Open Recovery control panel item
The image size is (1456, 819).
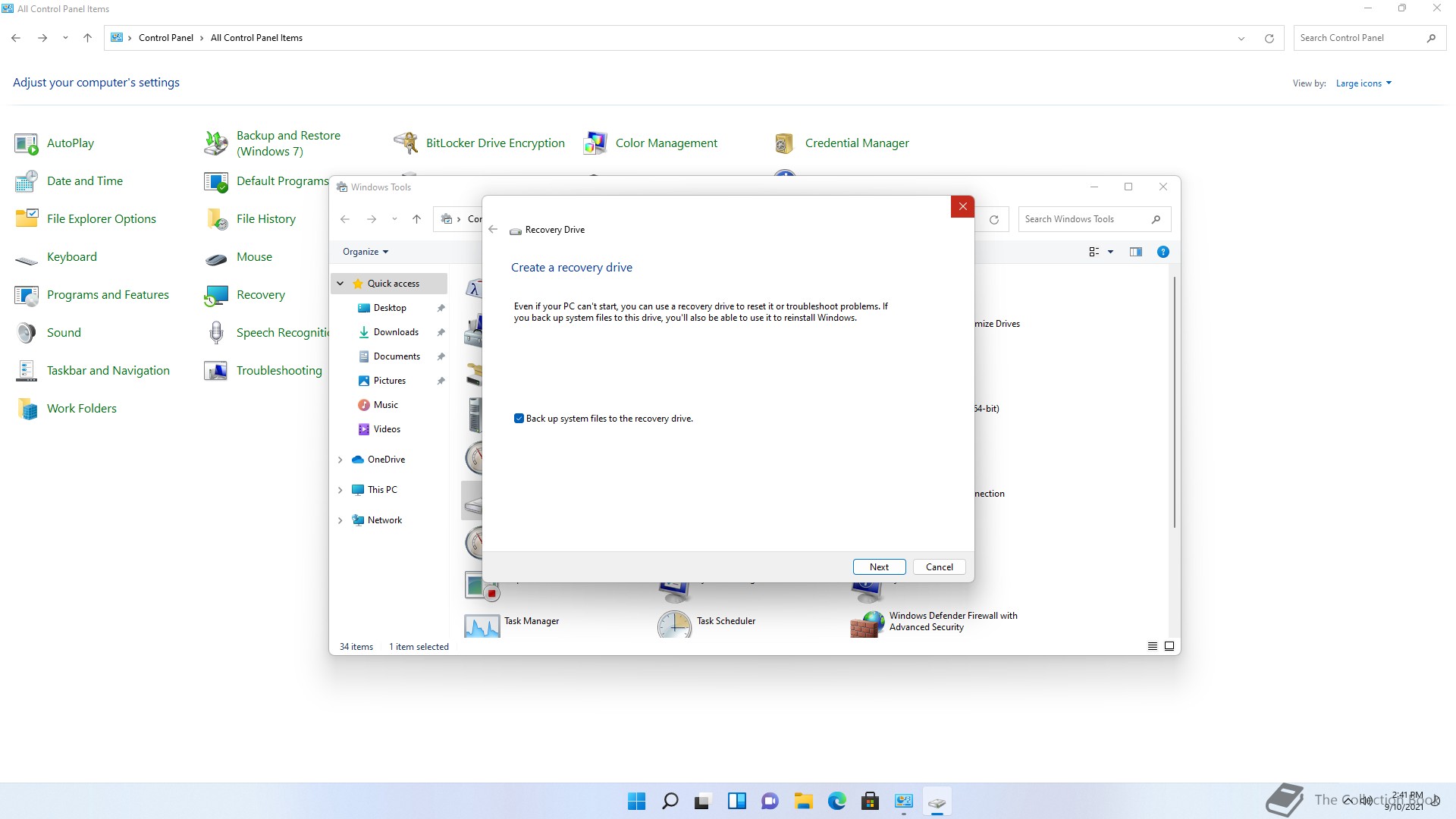click(x=245, y=294)
